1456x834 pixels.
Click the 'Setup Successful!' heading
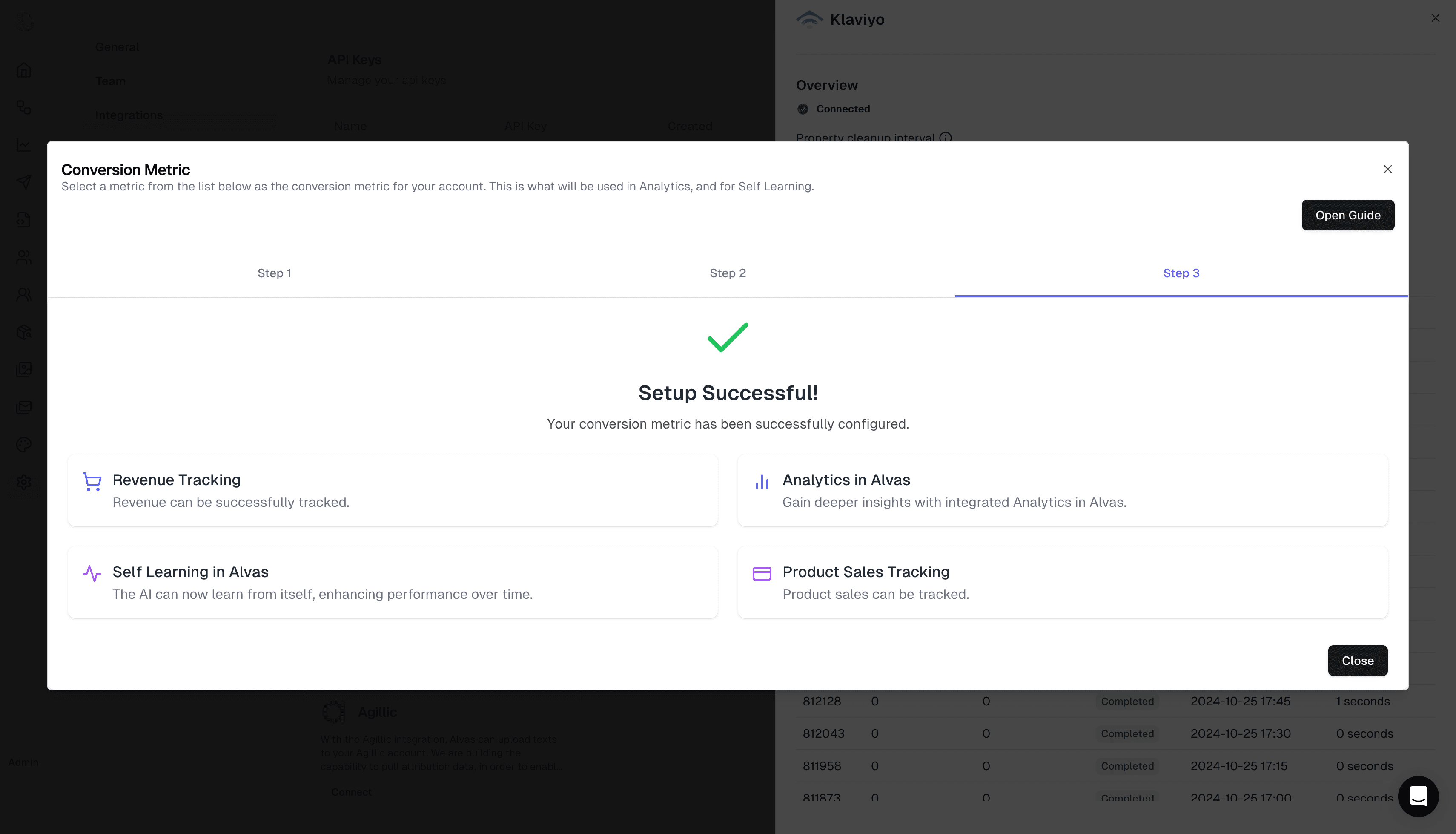tap(728, 393)
